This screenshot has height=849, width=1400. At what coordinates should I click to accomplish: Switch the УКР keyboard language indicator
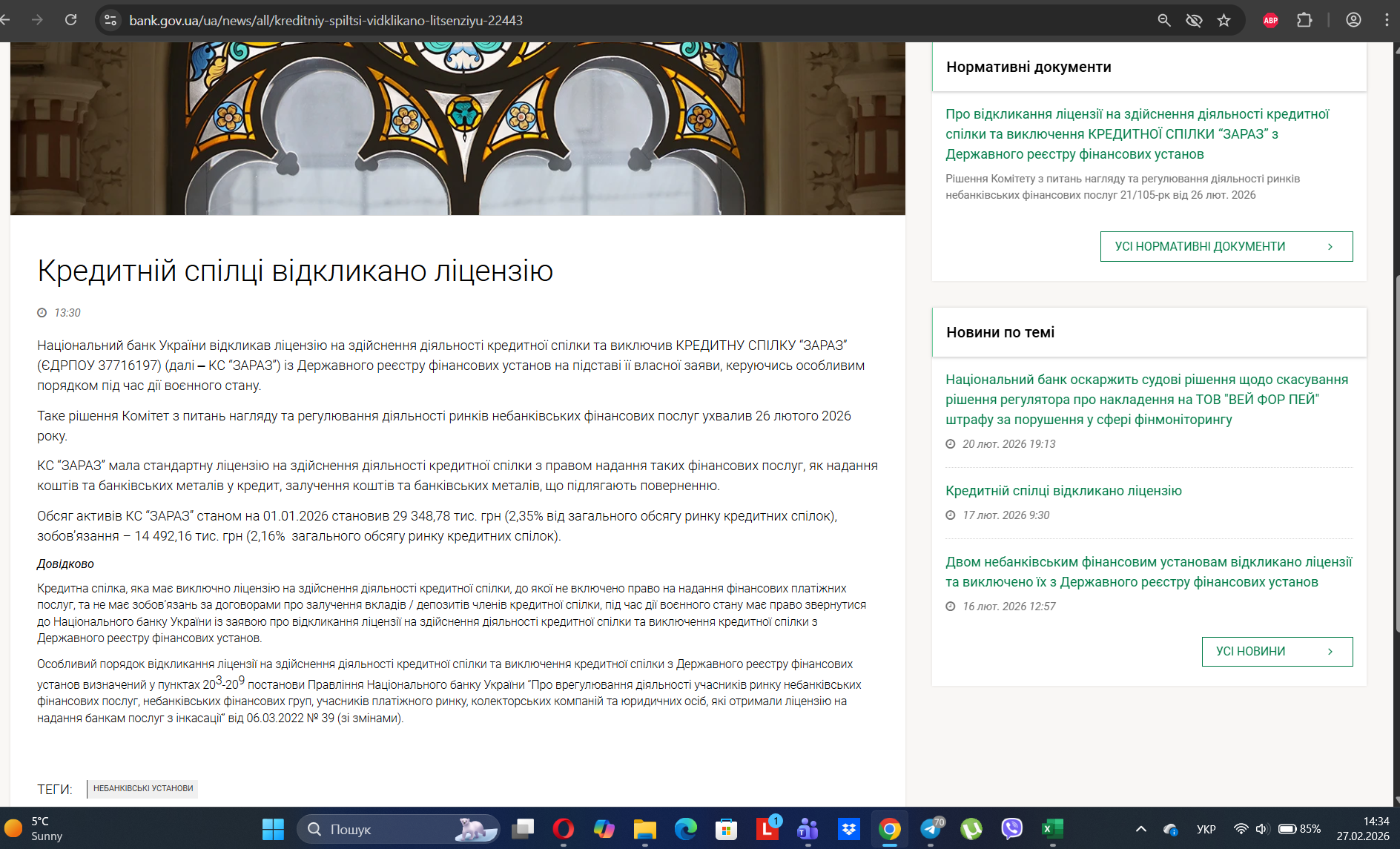1206,829
